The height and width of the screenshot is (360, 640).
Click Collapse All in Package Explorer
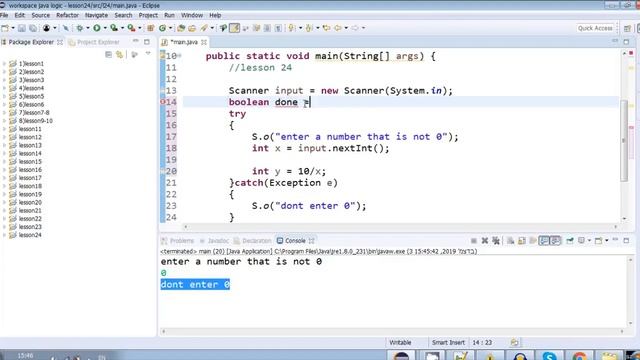click(x=108, y=54)
